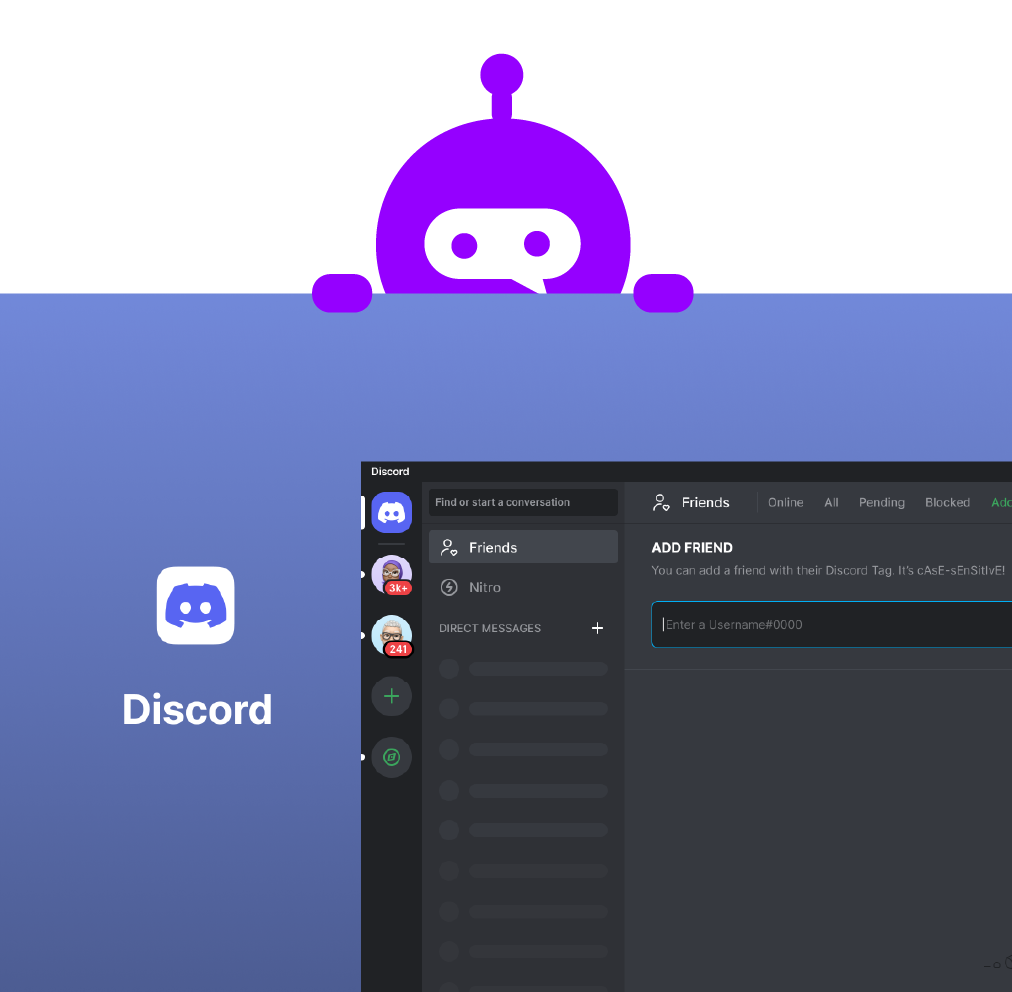Click the green Add Friend tab button
The height and width of the screenshot is (992, 1012).
[1000, 503]
